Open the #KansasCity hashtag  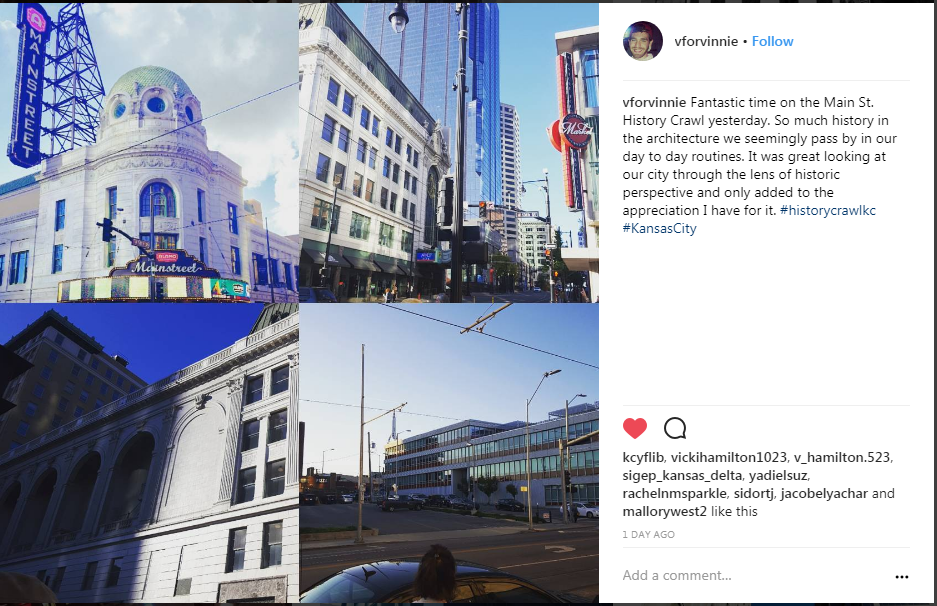point(660,228)
